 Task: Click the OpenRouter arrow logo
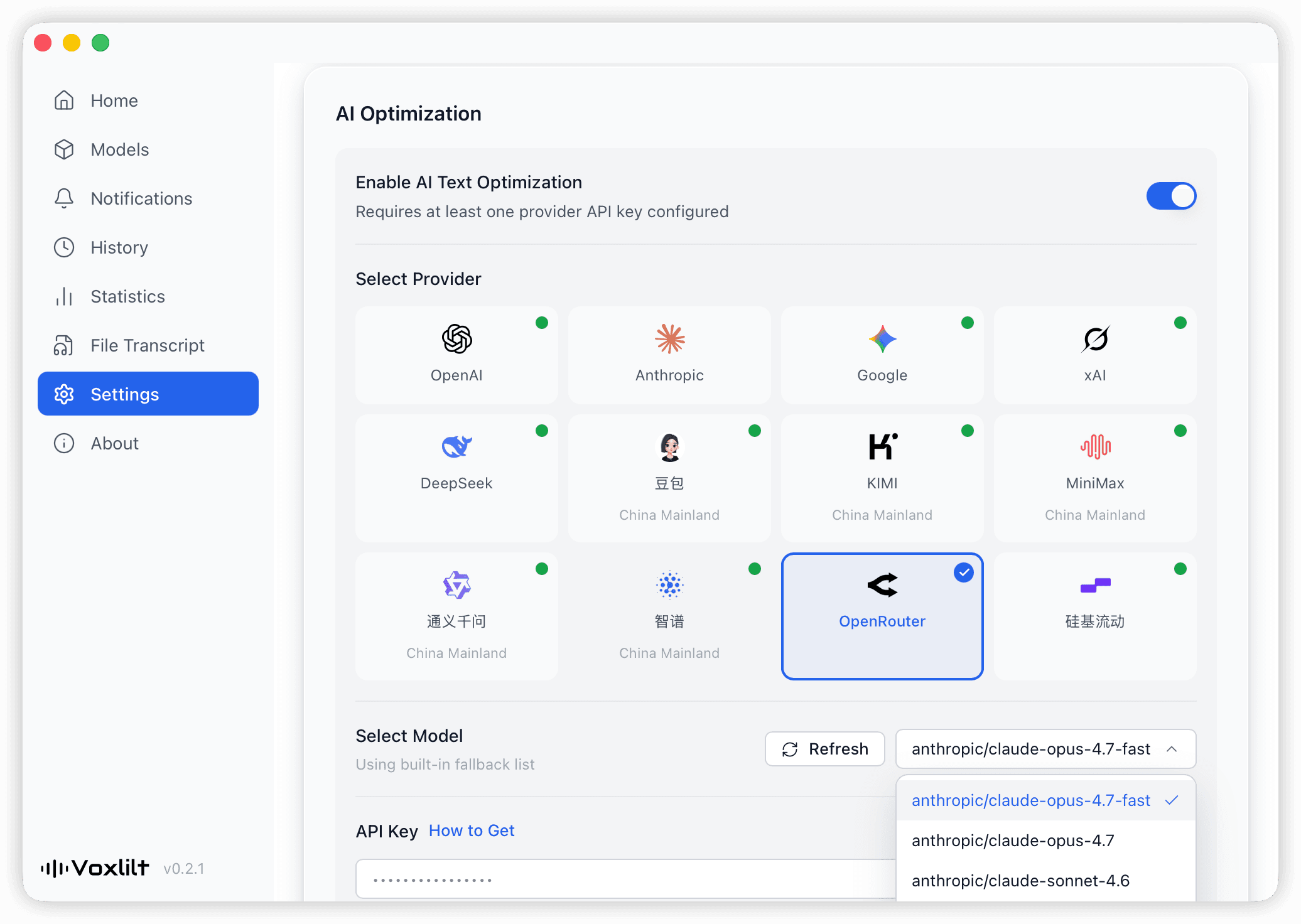pos(882,585)
